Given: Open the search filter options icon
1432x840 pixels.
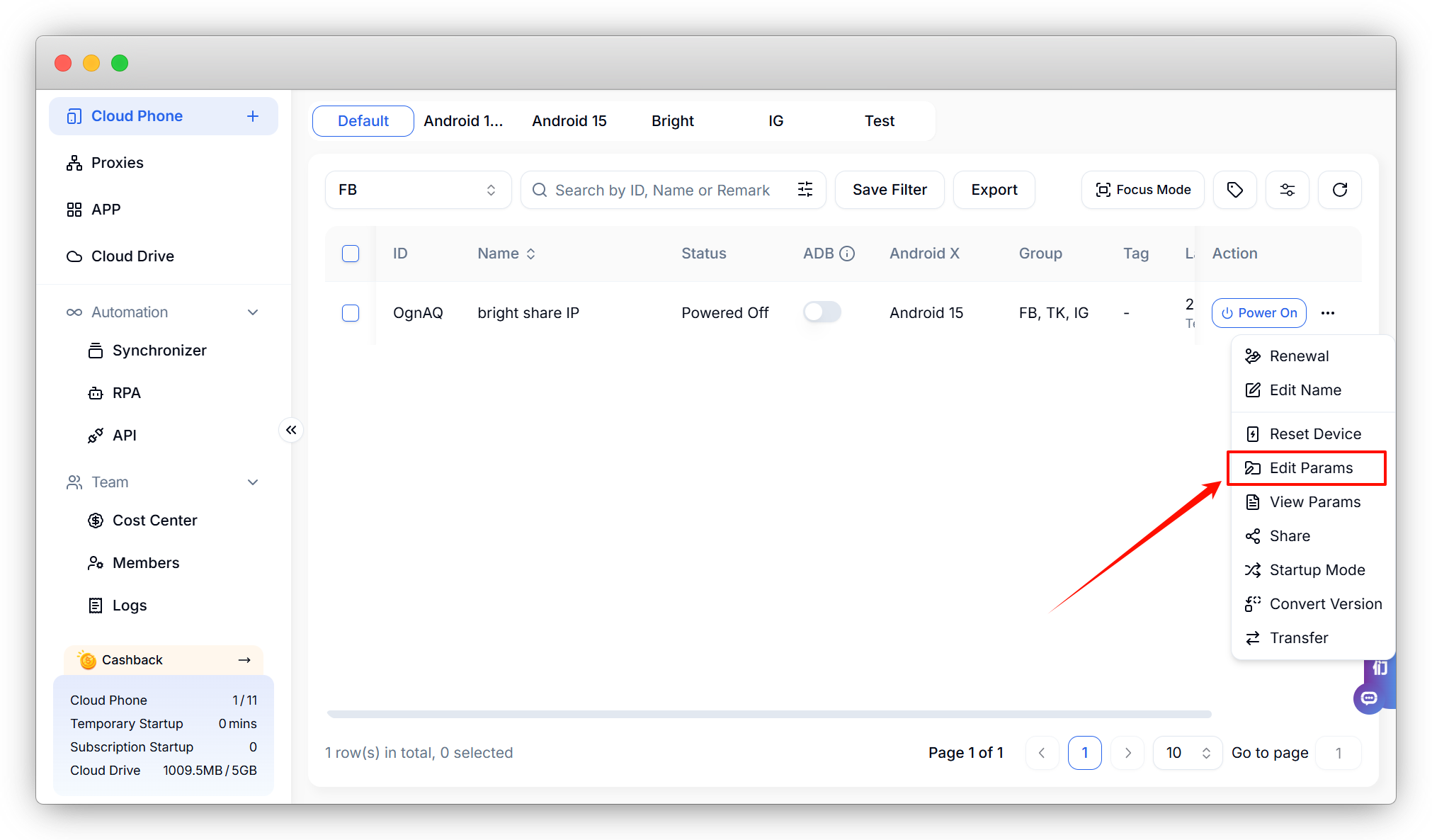Looking at the screenshot, I should (805, 190).
